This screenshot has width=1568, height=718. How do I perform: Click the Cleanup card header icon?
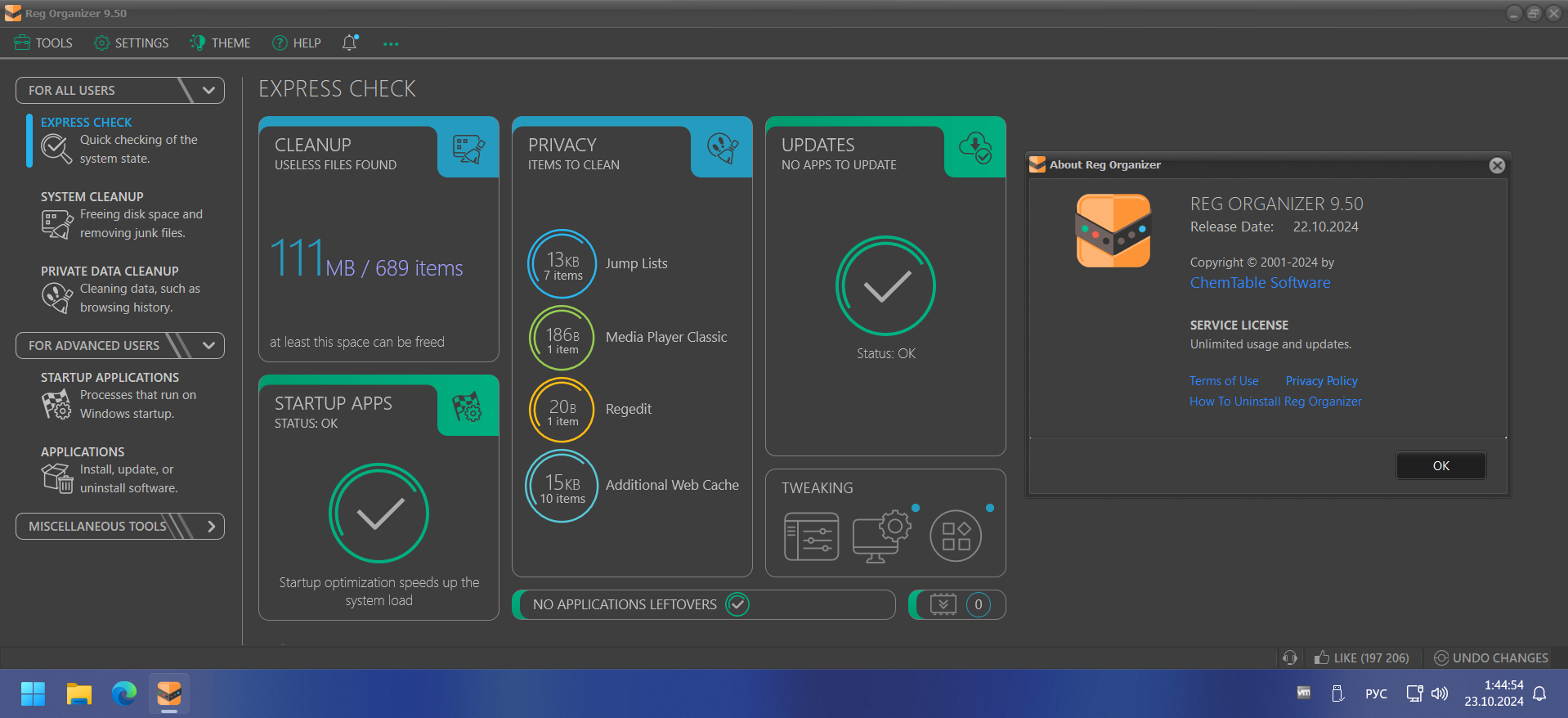click(x=468, y=150)
